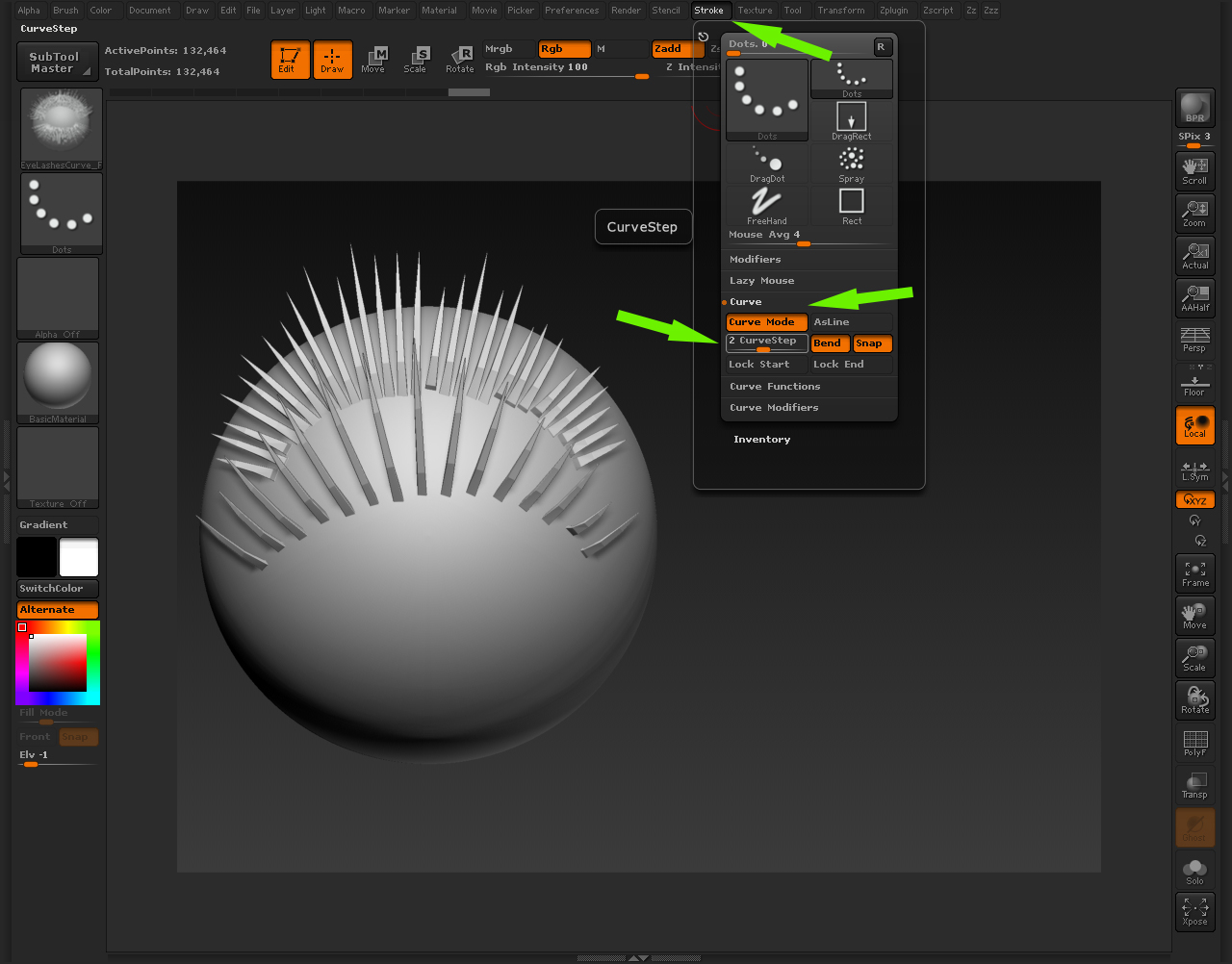The image size is (1232, 964).
Task: Toggle the Snap curve option
Action: 872,343
